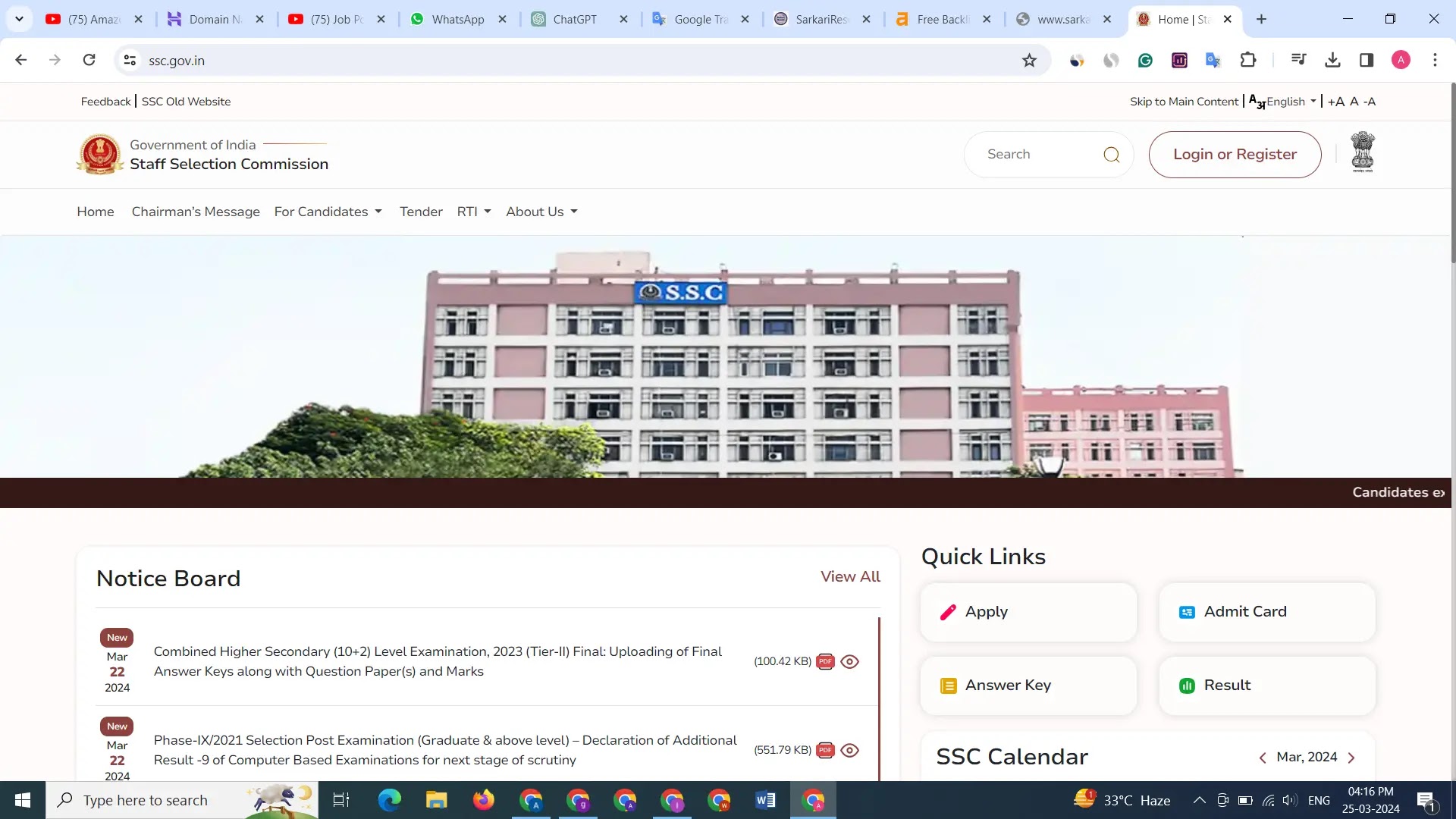
Task: Close the Domain Names tab
Action: [260, 20]
